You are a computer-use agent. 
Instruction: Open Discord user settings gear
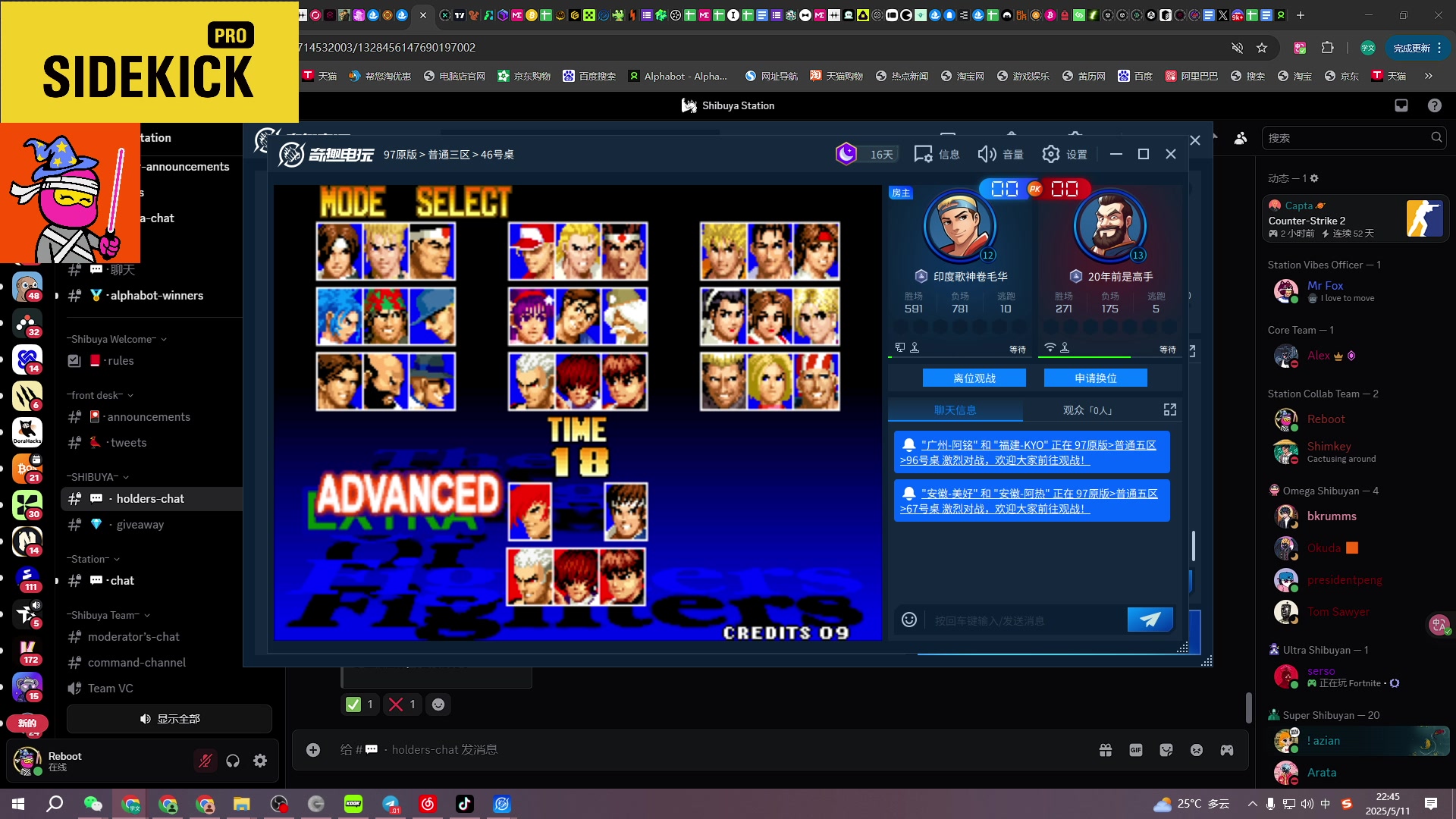pyautogui.click(x=260, y=761)
